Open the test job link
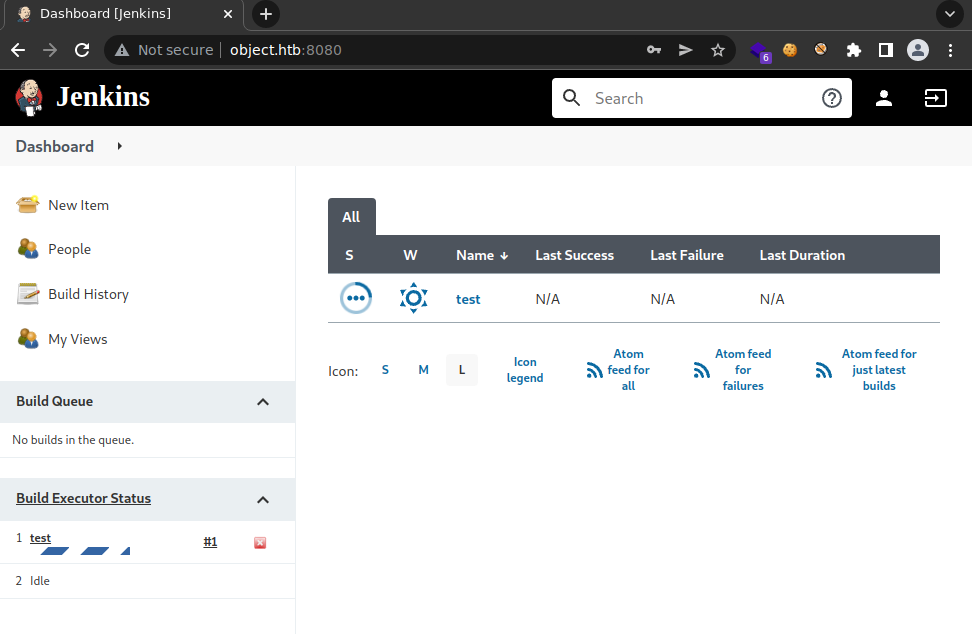972x634 pixels. (x=468, y=299)
